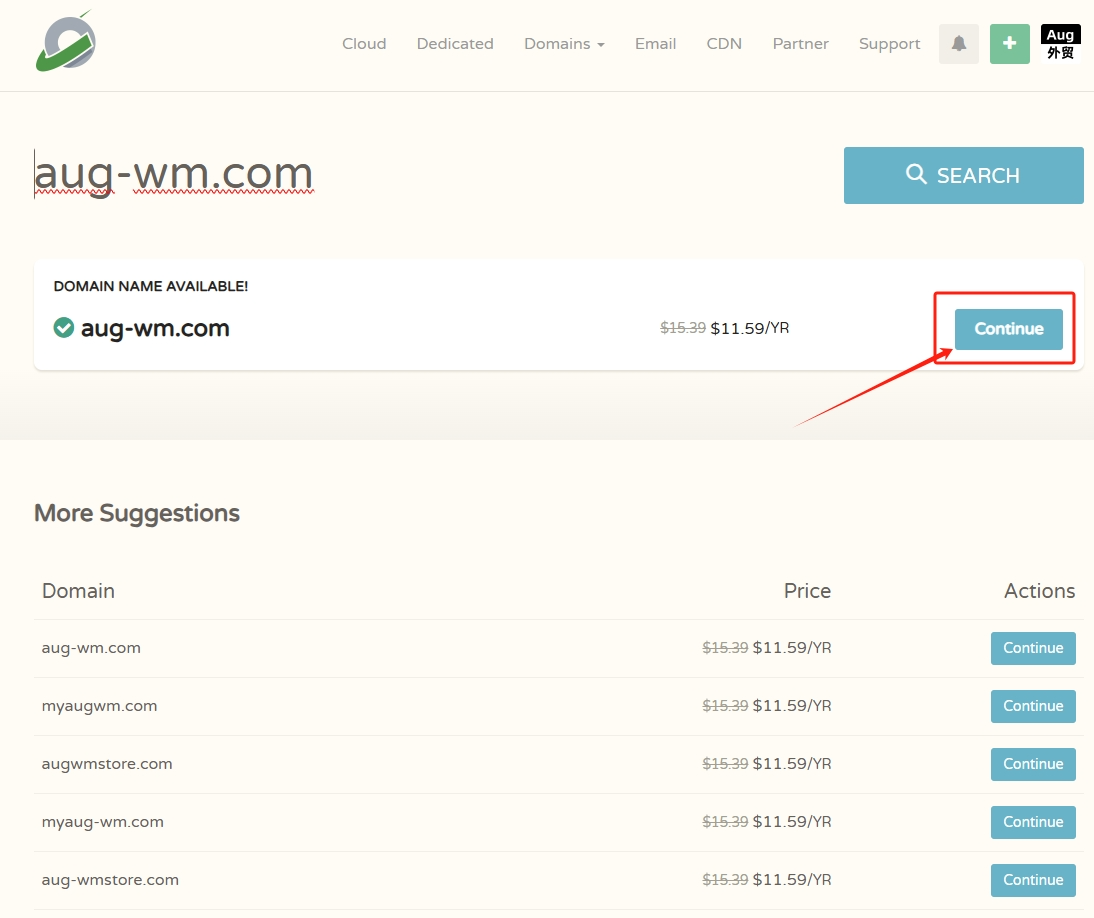
Task: Continue with aug-wmstore.com domain
Action: coord(1032,880)
